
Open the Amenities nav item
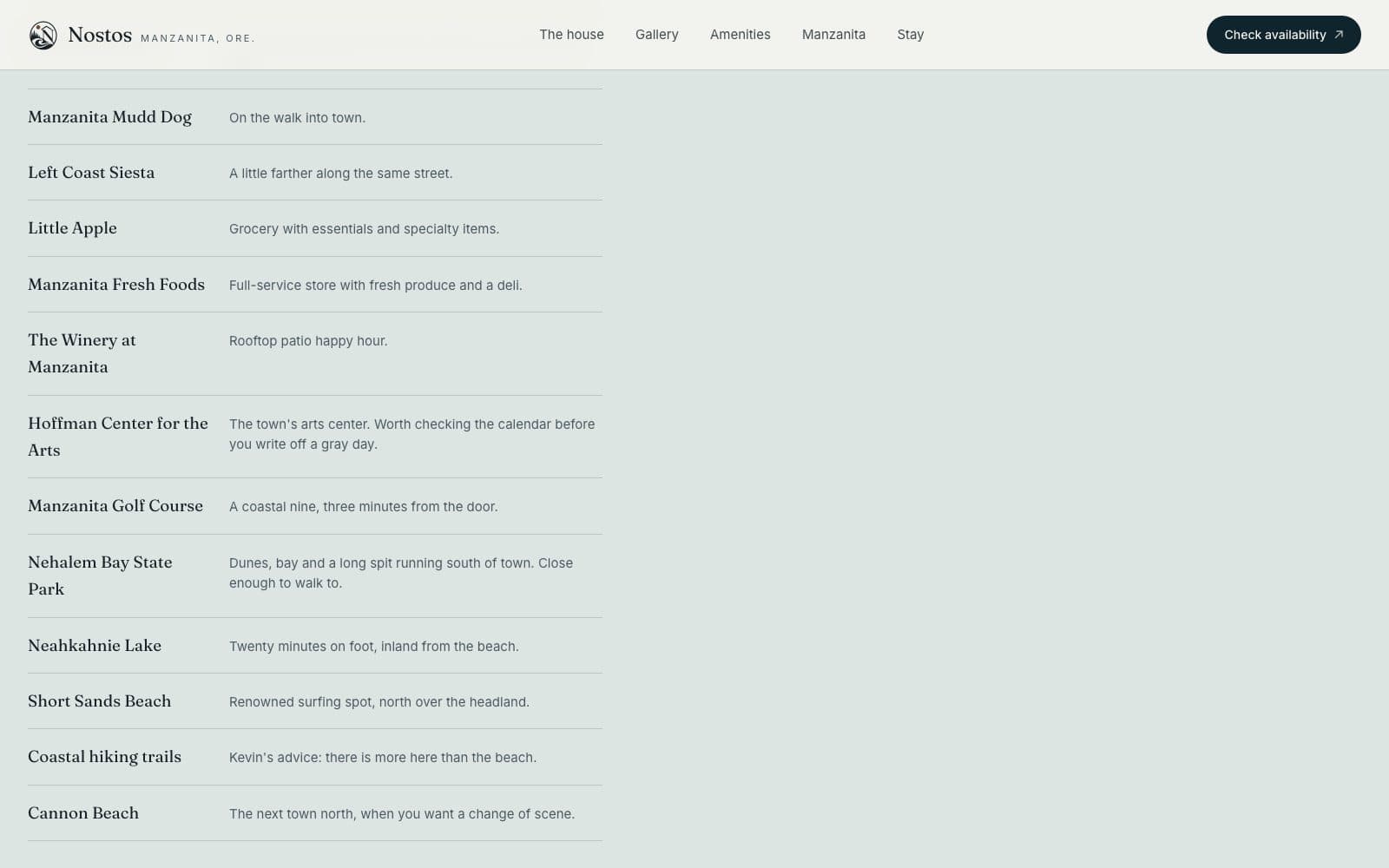740,35
